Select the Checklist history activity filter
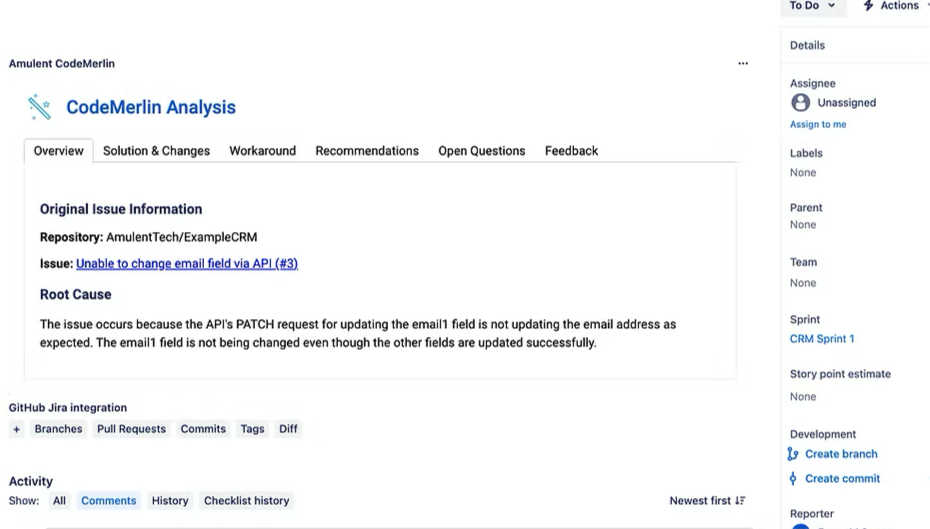 click(x=246, y=501)
